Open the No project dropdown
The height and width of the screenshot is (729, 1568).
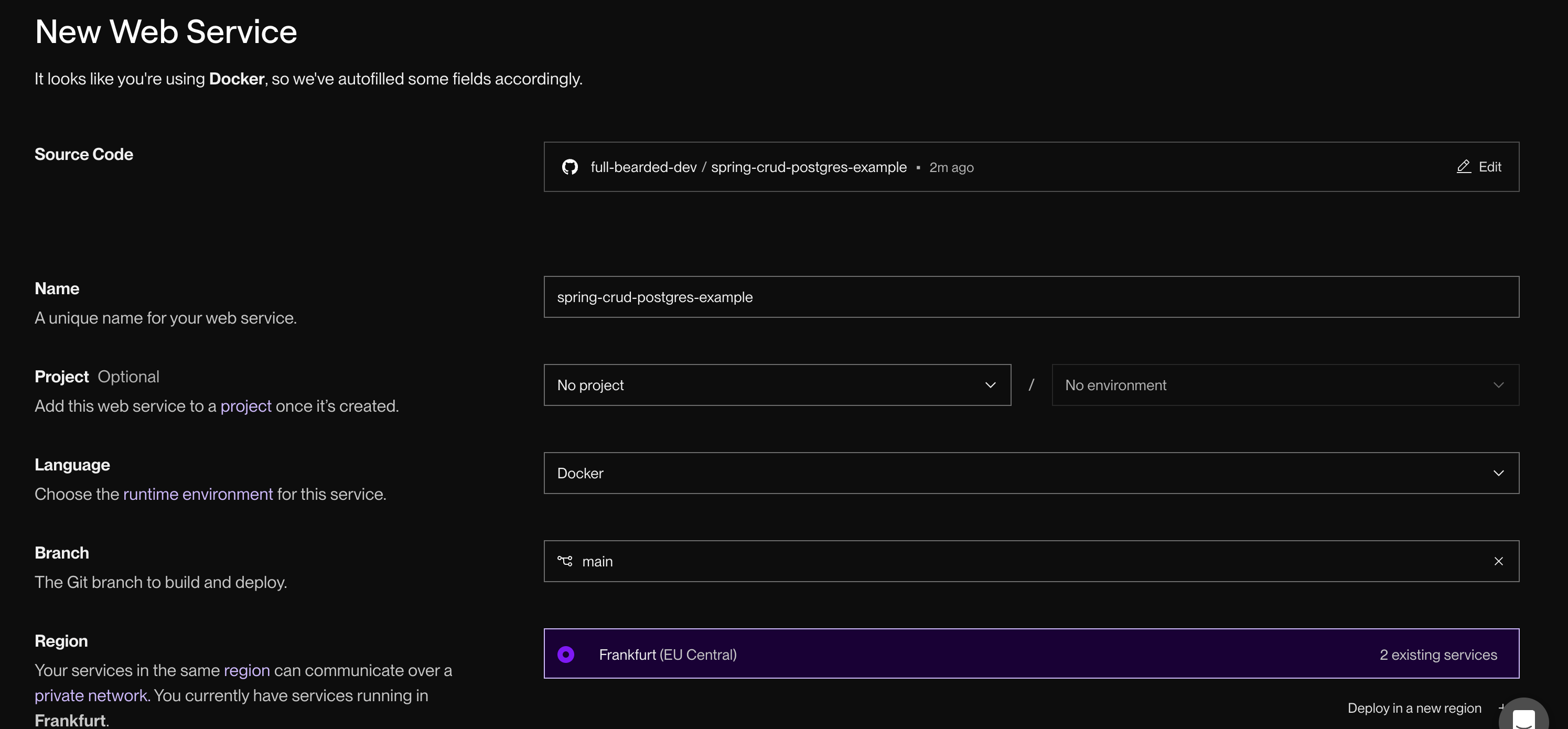point(777,385)
